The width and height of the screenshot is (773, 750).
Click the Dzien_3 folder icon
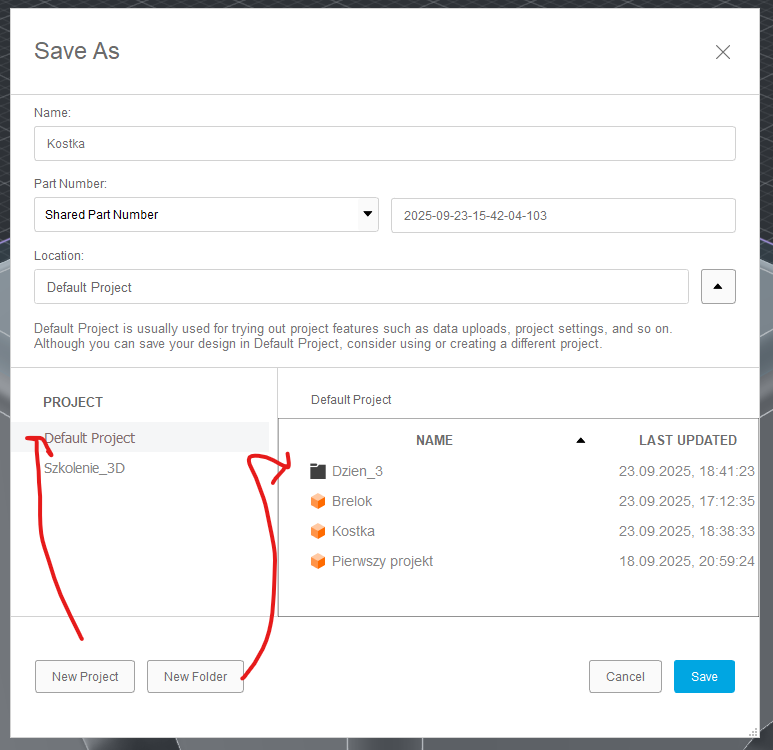[x=318, y=471]
